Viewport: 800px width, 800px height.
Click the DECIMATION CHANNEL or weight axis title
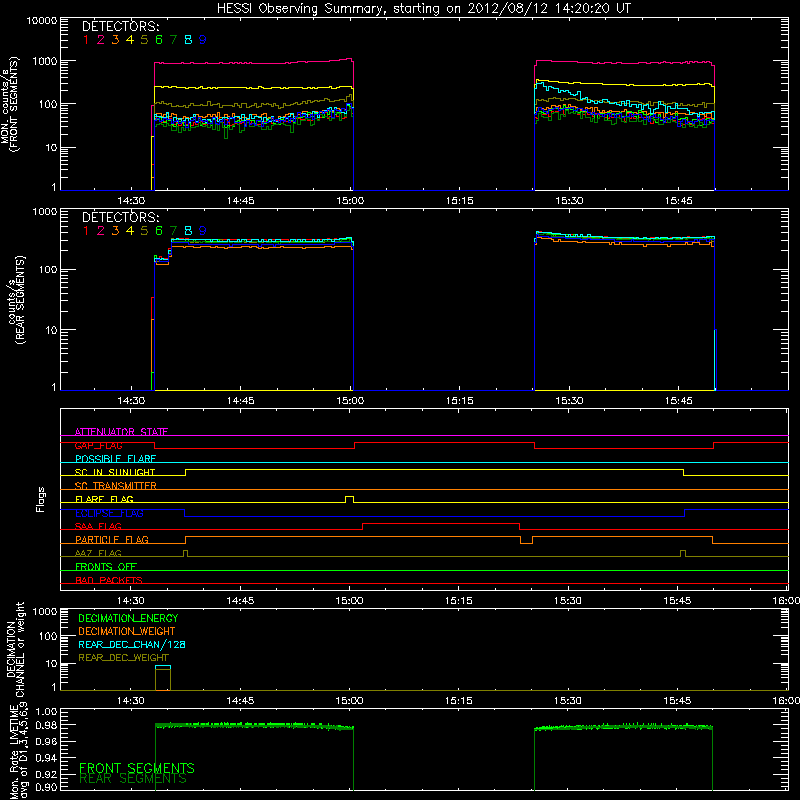pos(15,649)
